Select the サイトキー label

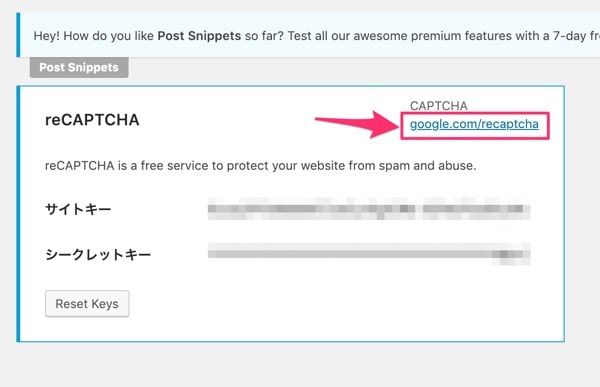78,209
